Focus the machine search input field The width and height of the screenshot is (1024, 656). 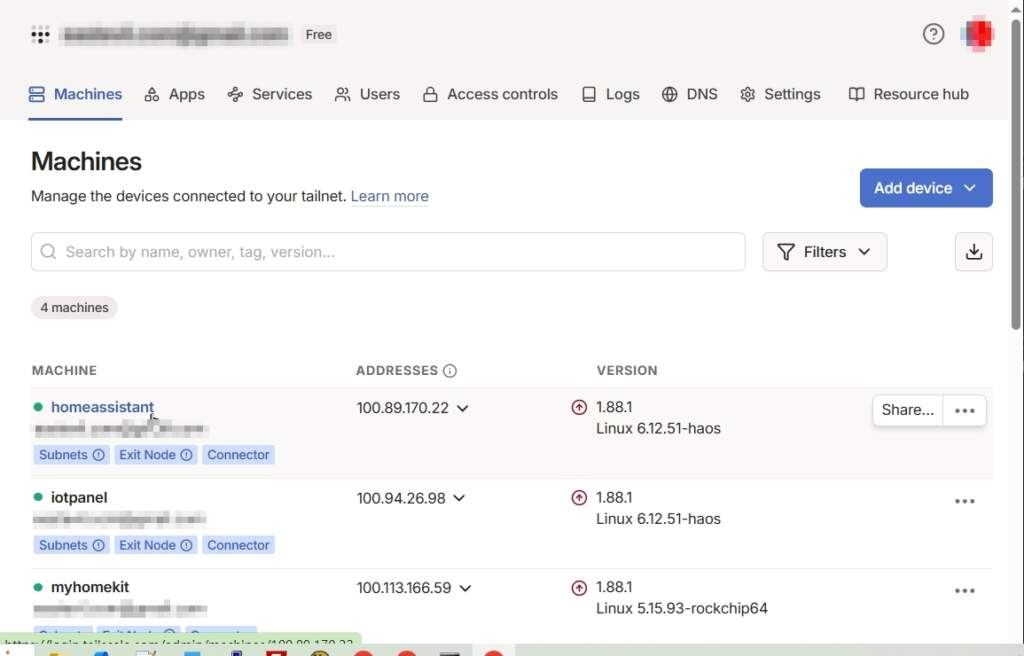388,252
